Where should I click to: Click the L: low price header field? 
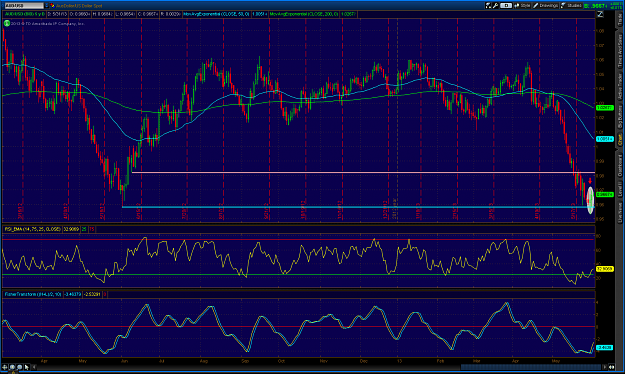point(125,14)
